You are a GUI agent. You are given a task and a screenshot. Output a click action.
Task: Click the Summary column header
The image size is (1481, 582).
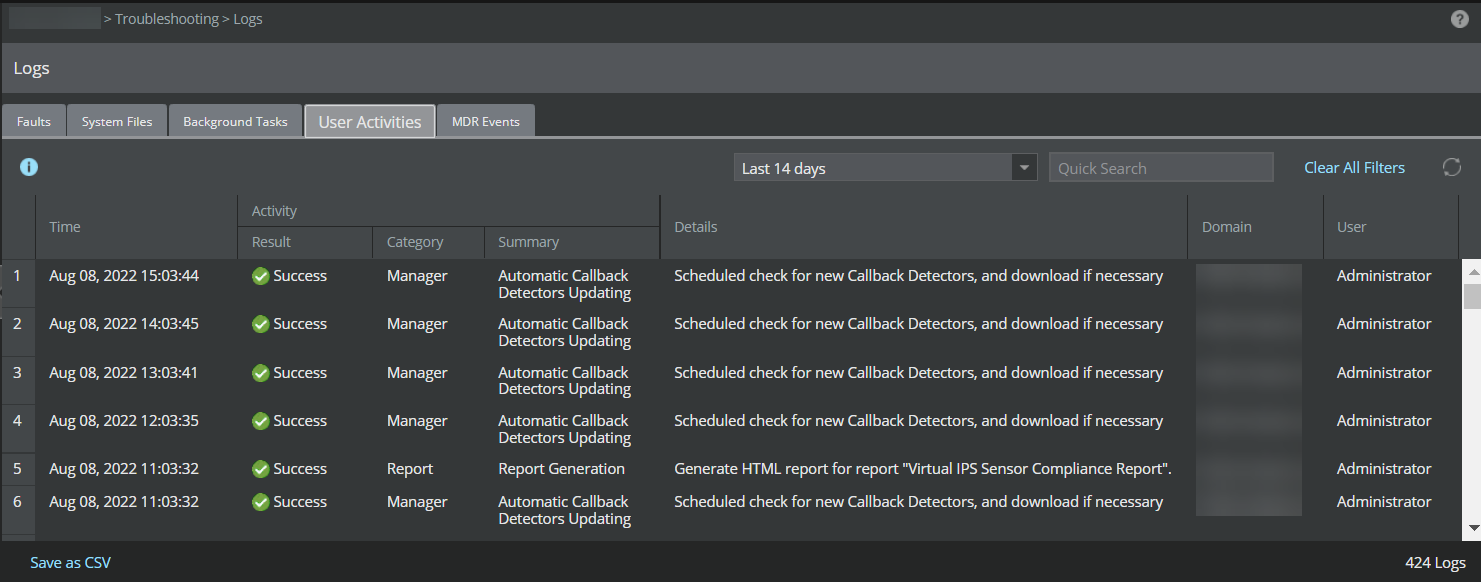pyautogui.click(x=572, y=242)
